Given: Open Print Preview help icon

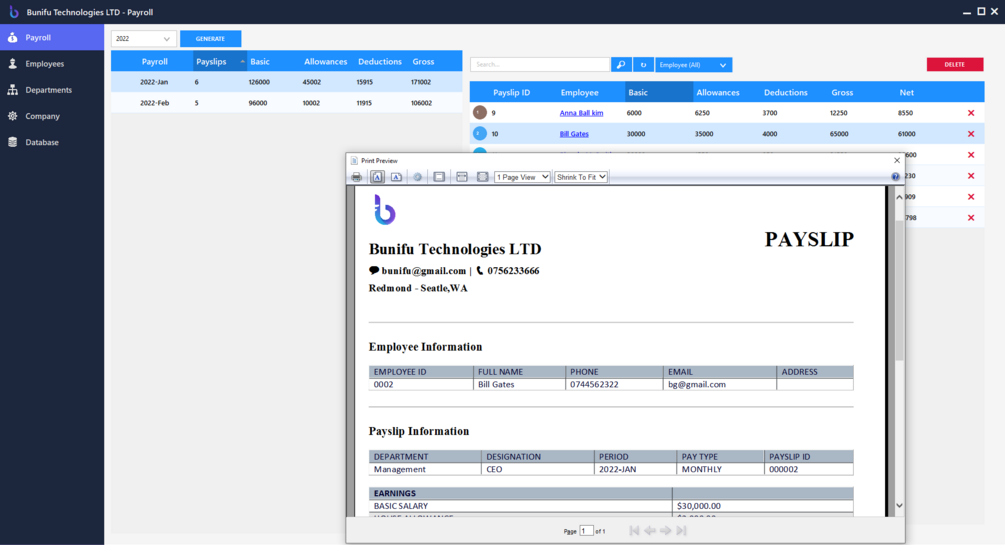Looking at the screenshot, I should point(895,177).
